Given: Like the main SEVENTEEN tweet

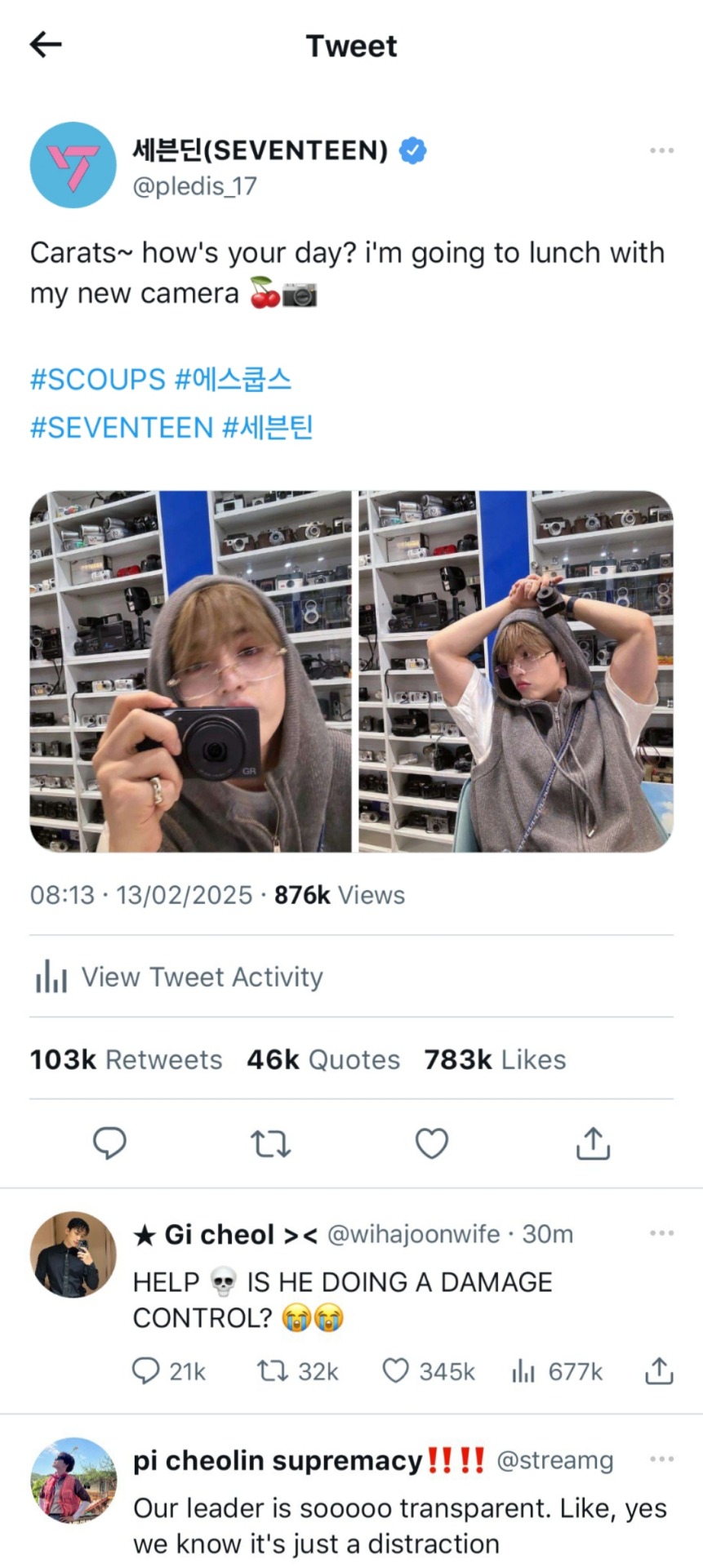Looking at the screenshot, I should click(x=432, y=1143).
